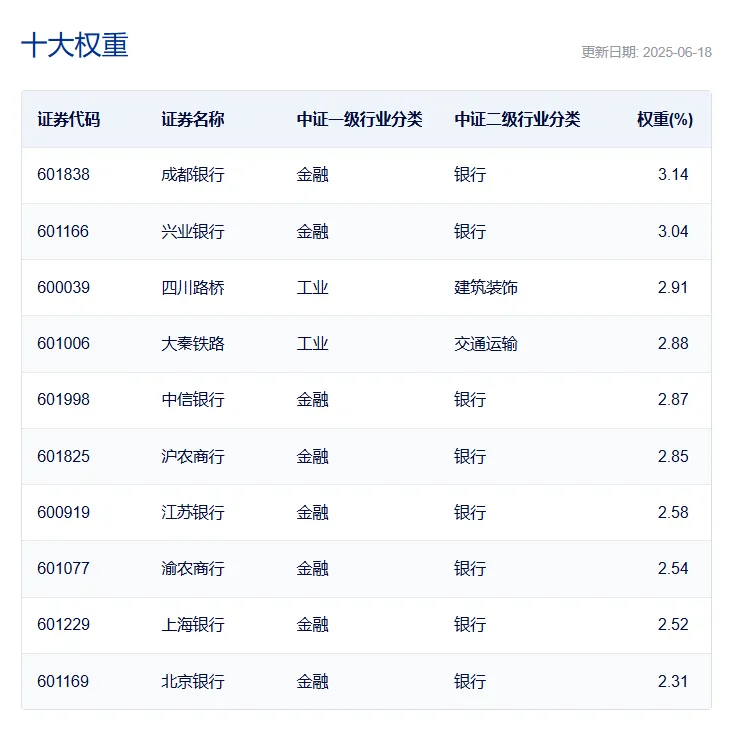Select 北京银行 security name
730x729 pixels.
pyautogui.click(x=192, y=682)
